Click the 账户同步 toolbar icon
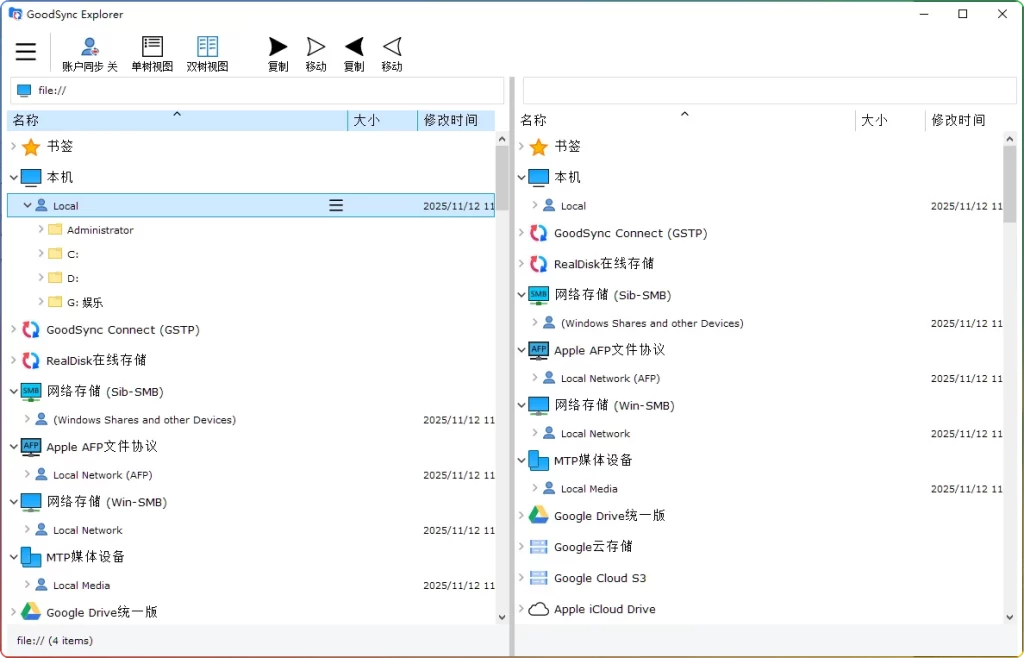This screenshot has width=1024, height=658. [x=90, y=45]
